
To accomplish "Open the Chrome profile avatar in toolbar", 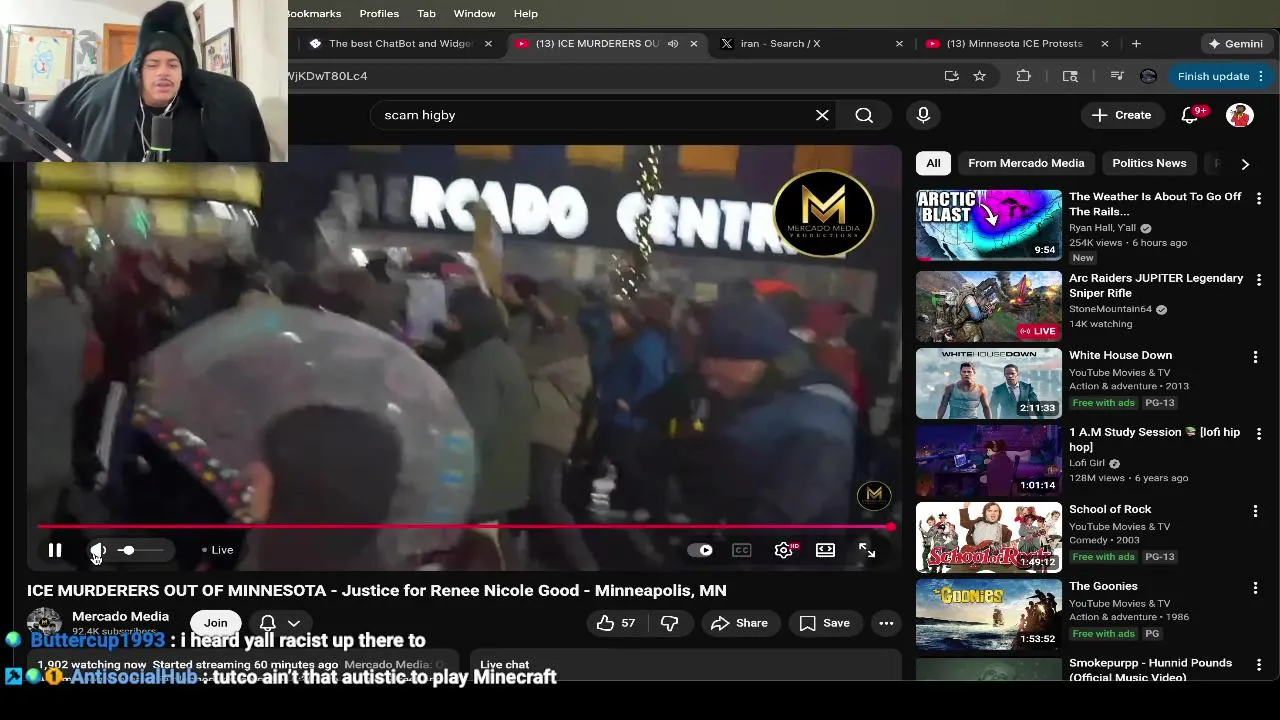I will pyautogui.click(x=1148, y=76).
